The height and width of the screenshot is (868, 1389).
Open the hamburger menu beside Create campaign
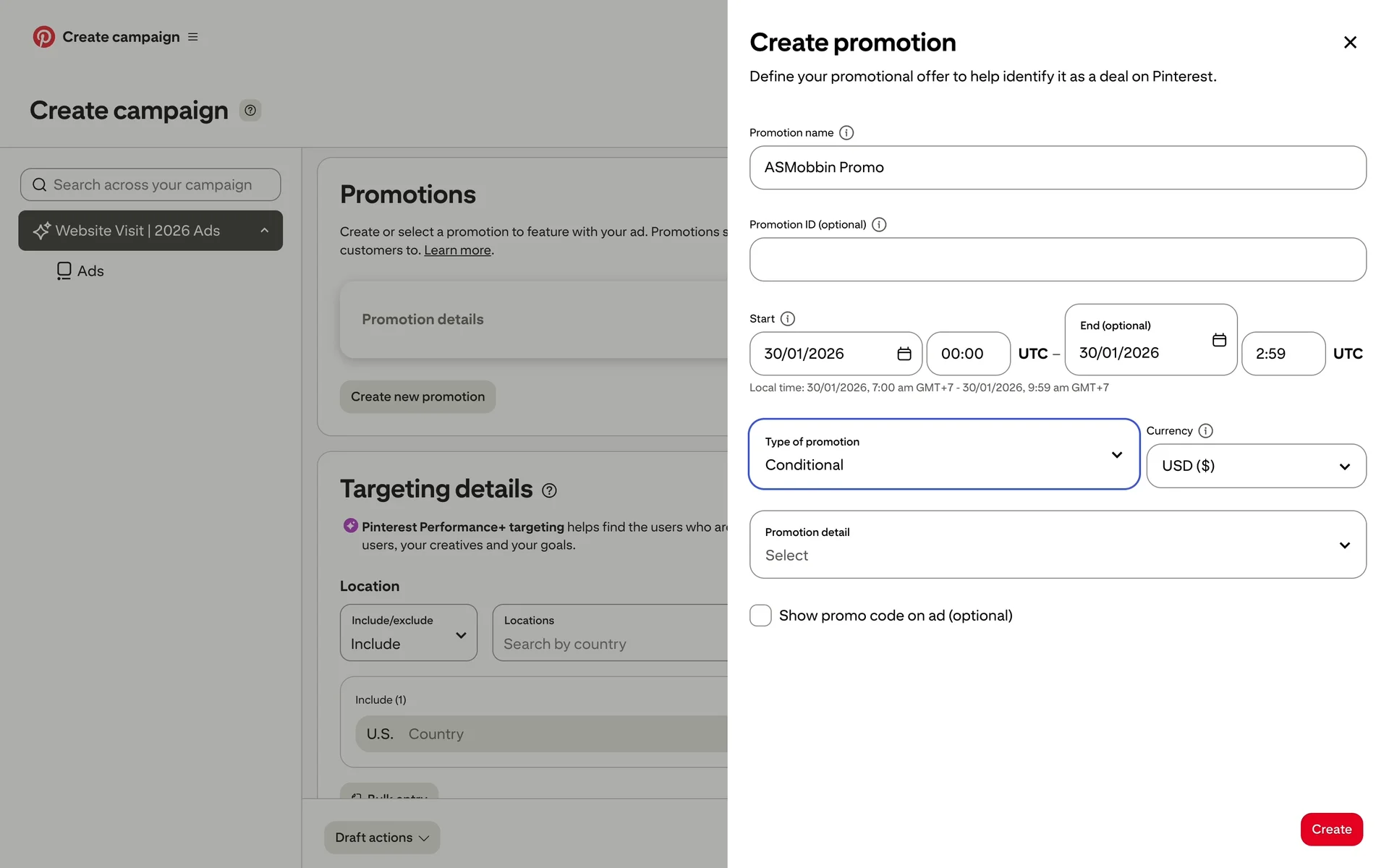click(x=193, y=37)
